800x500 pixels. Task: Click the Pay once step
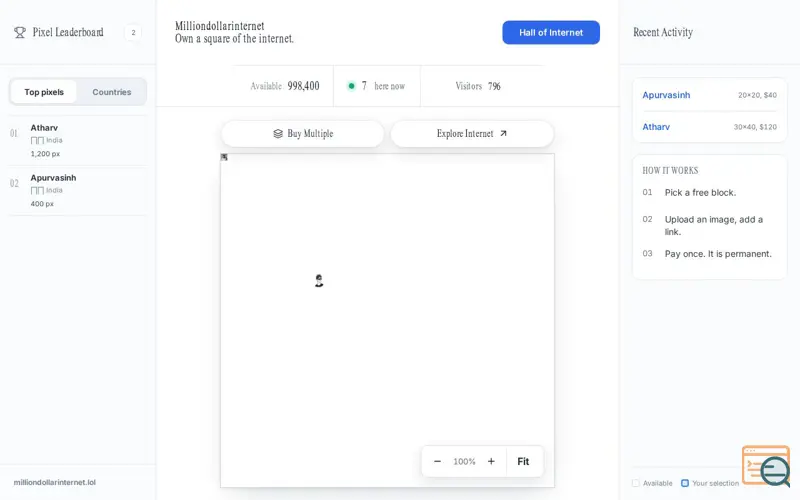pyautogui.click(x=718, y=254)
